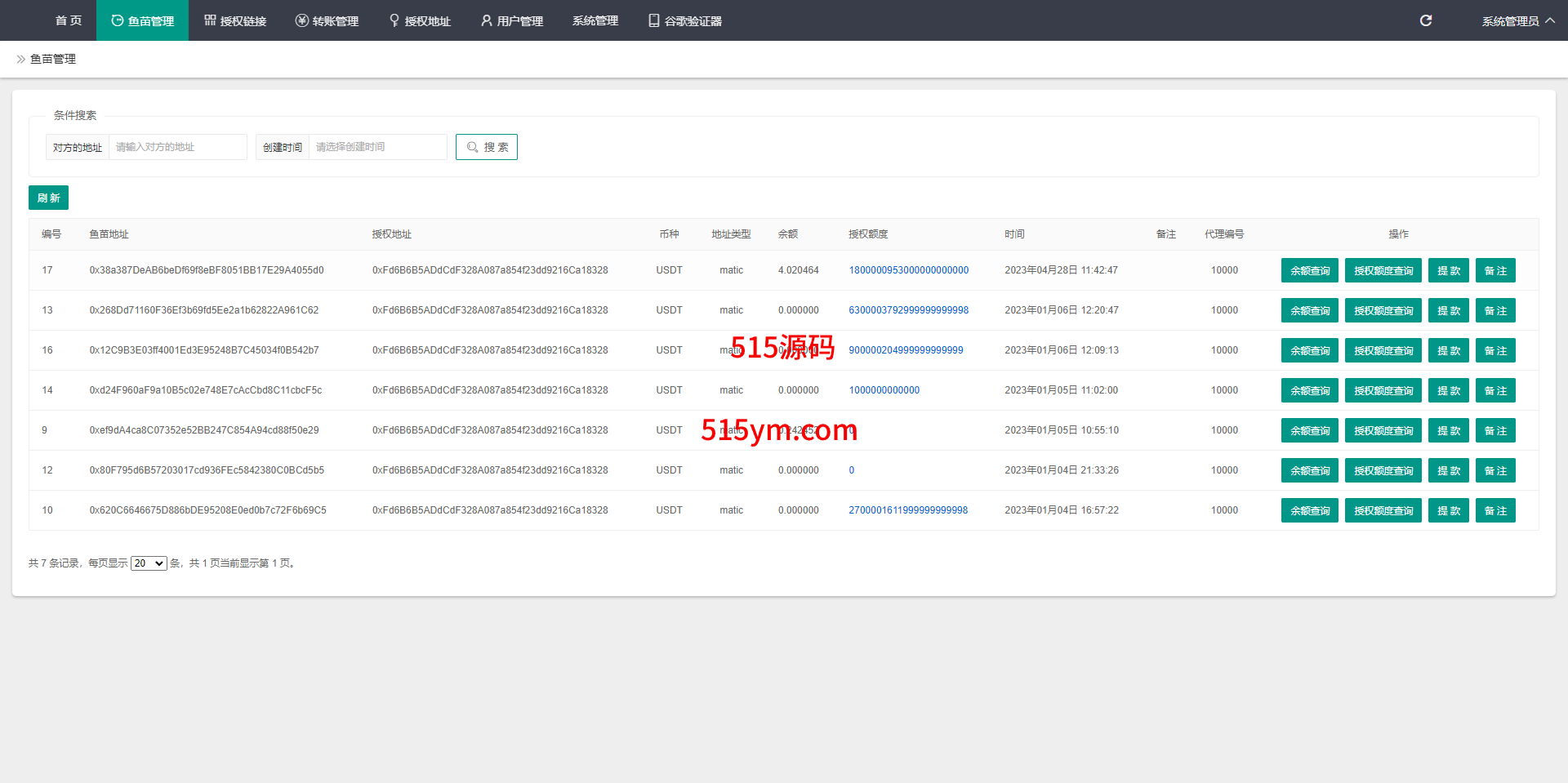Click 授权额度查询 for record 13
Screen dimensions: 1568x783
pyautogui.click(x=1383, y=310)
